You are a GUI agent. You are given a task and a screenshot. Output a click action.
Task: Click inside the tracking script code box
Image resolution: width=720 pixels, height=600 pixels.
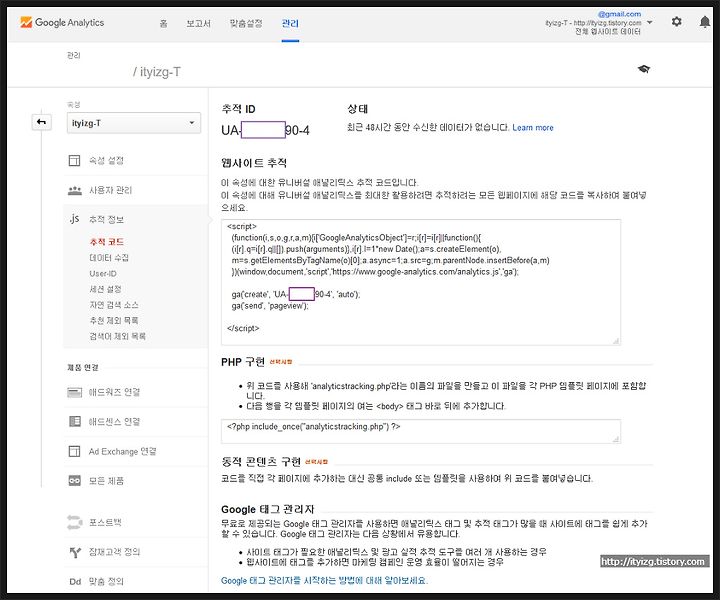click(x=421, y=282)
